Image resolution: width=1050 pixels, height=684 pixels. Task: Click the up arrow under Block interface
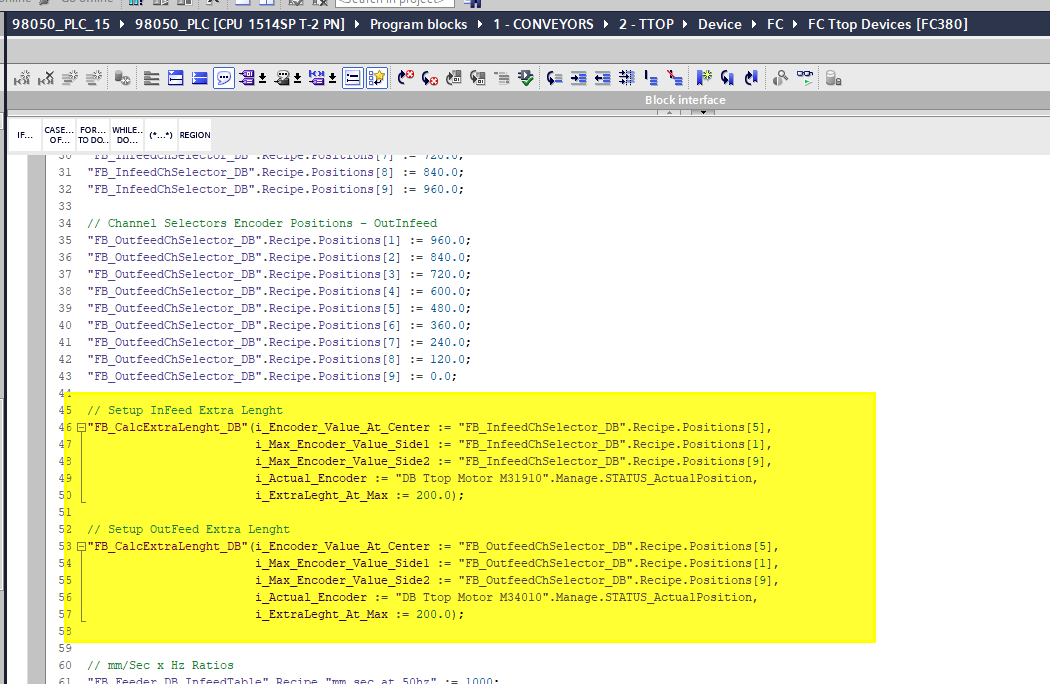669,113
